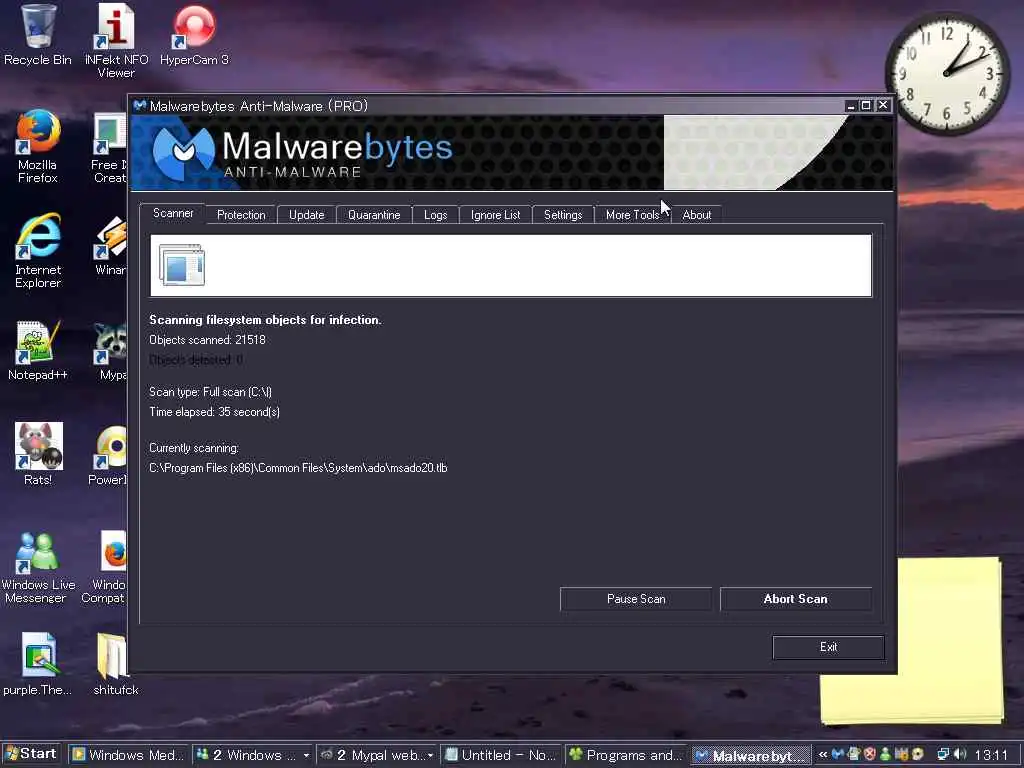This screenshot has height=768, width=1024.
Task: Click the taskbar clock showing 13:11
Action: (991, 756)
